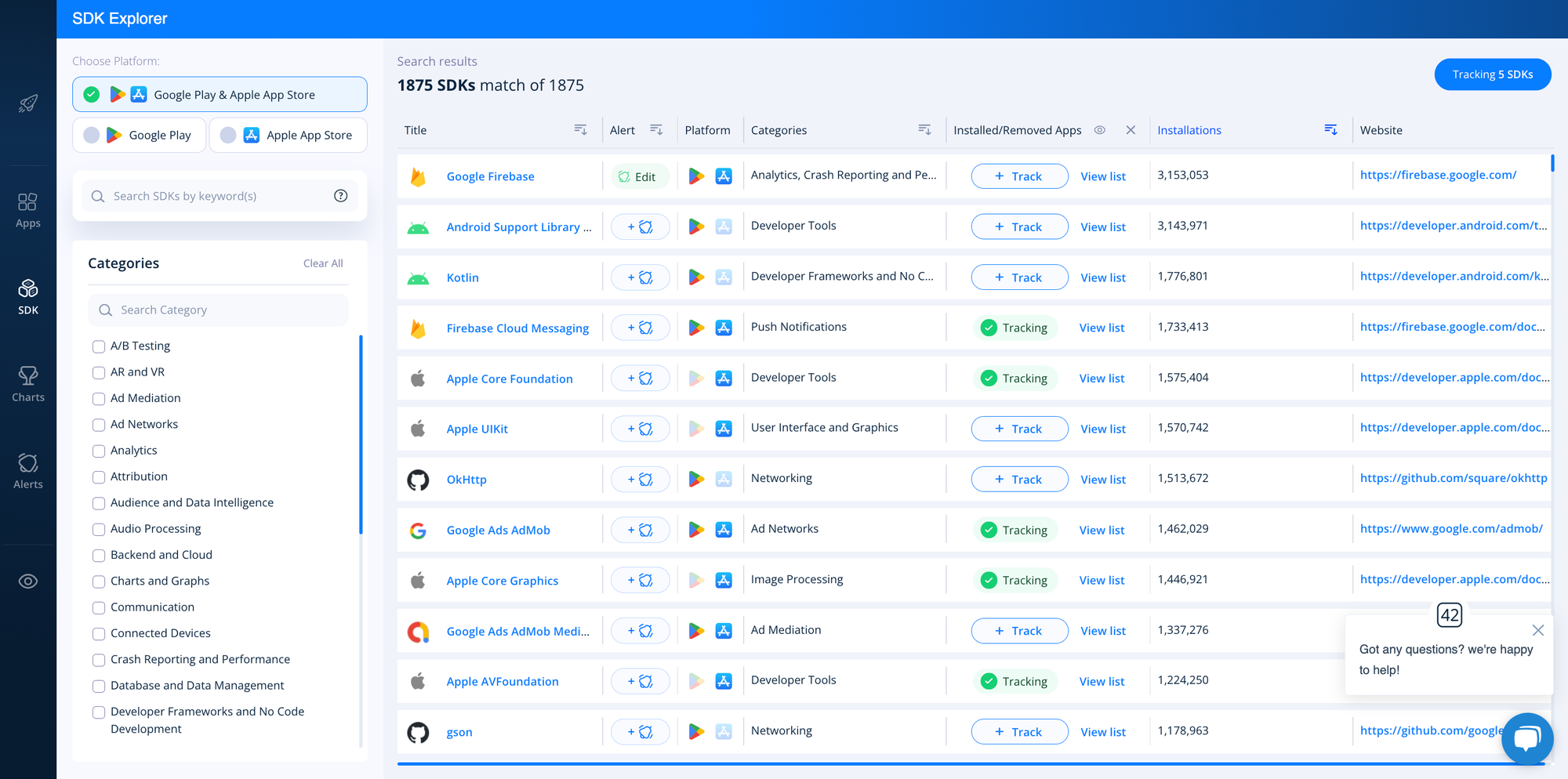The height and width of the screenshot is (779, 1568).
Task: Check the Analytics category filter
Action: [x=99, y=451]
